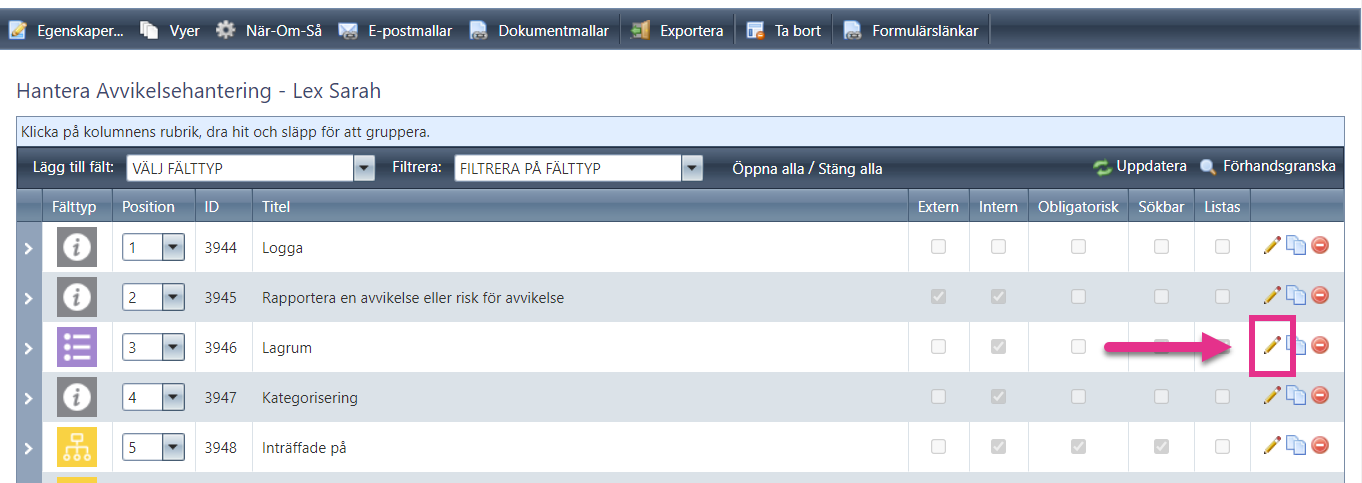The height and width of the screenshot is (483, 1362).
Task: Click Ta bort in the toolbar
Action: click(x=783, y=31)
